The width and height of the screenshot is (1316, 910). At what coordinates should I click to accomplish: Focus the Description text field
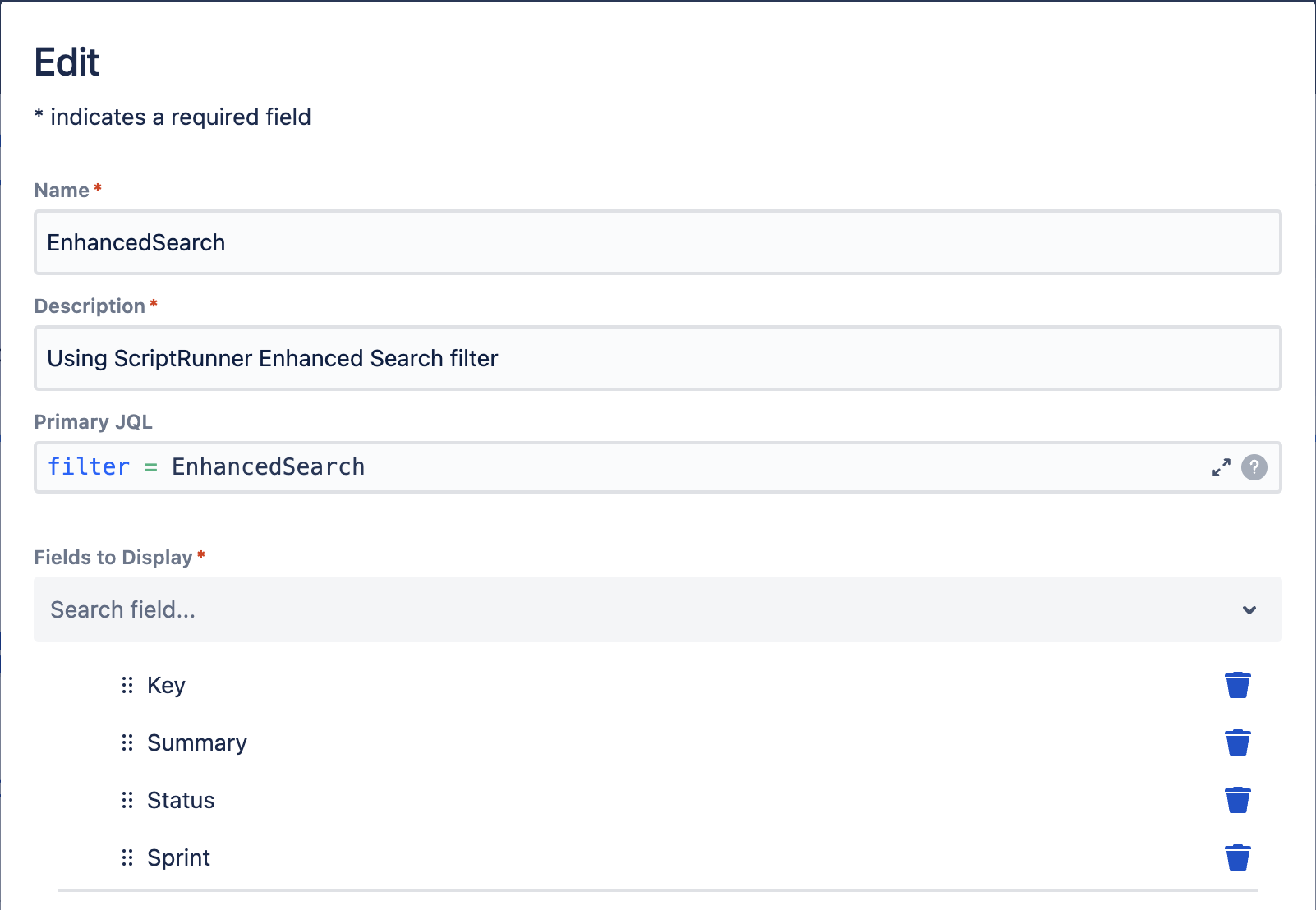point(657,358)
